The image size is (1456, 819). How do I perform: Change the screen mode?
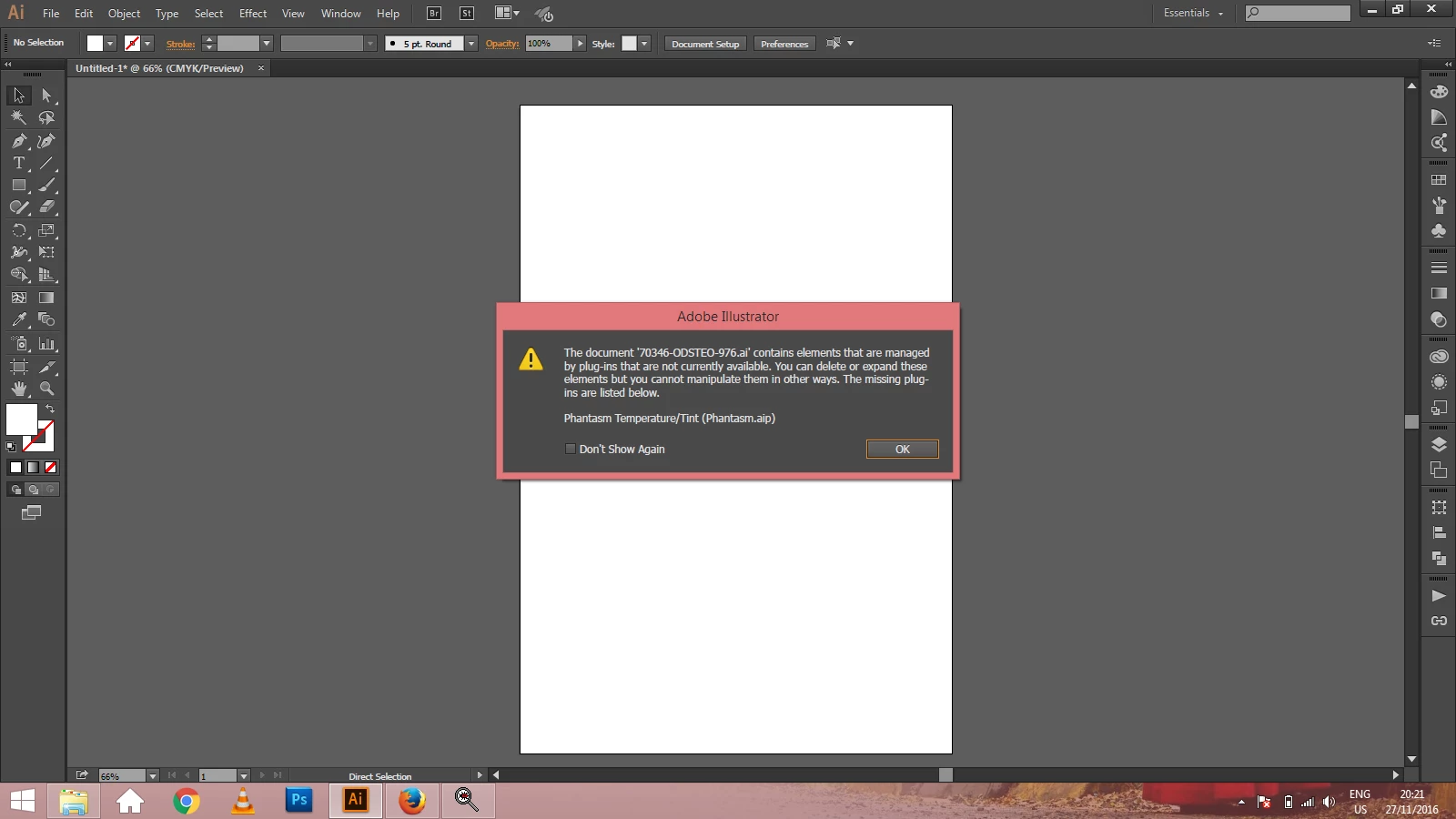pyautogui.click(x=32, y=513)
